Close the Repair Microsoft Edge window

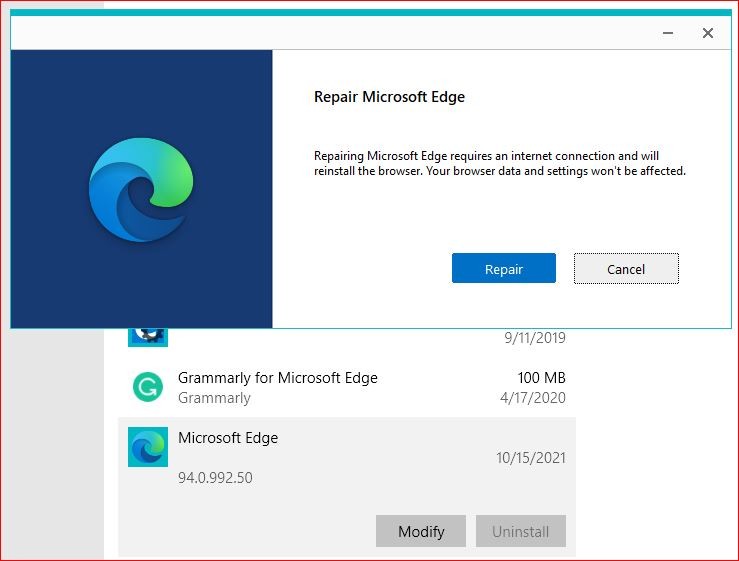(x=707, y=33)
